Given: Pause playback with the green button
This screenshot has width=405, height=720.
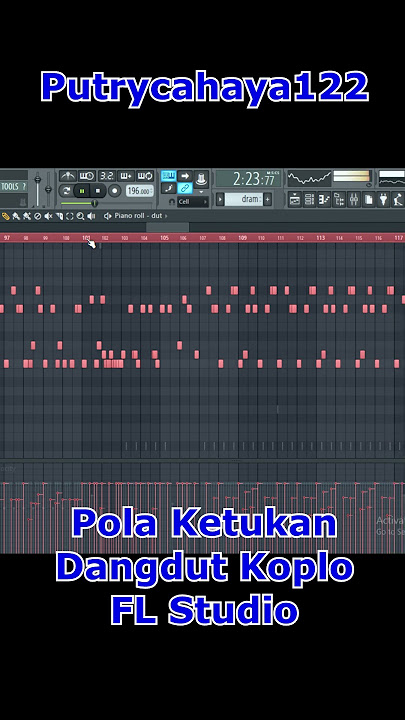Looking at the screenshot, I should click(x=83, y=191).
